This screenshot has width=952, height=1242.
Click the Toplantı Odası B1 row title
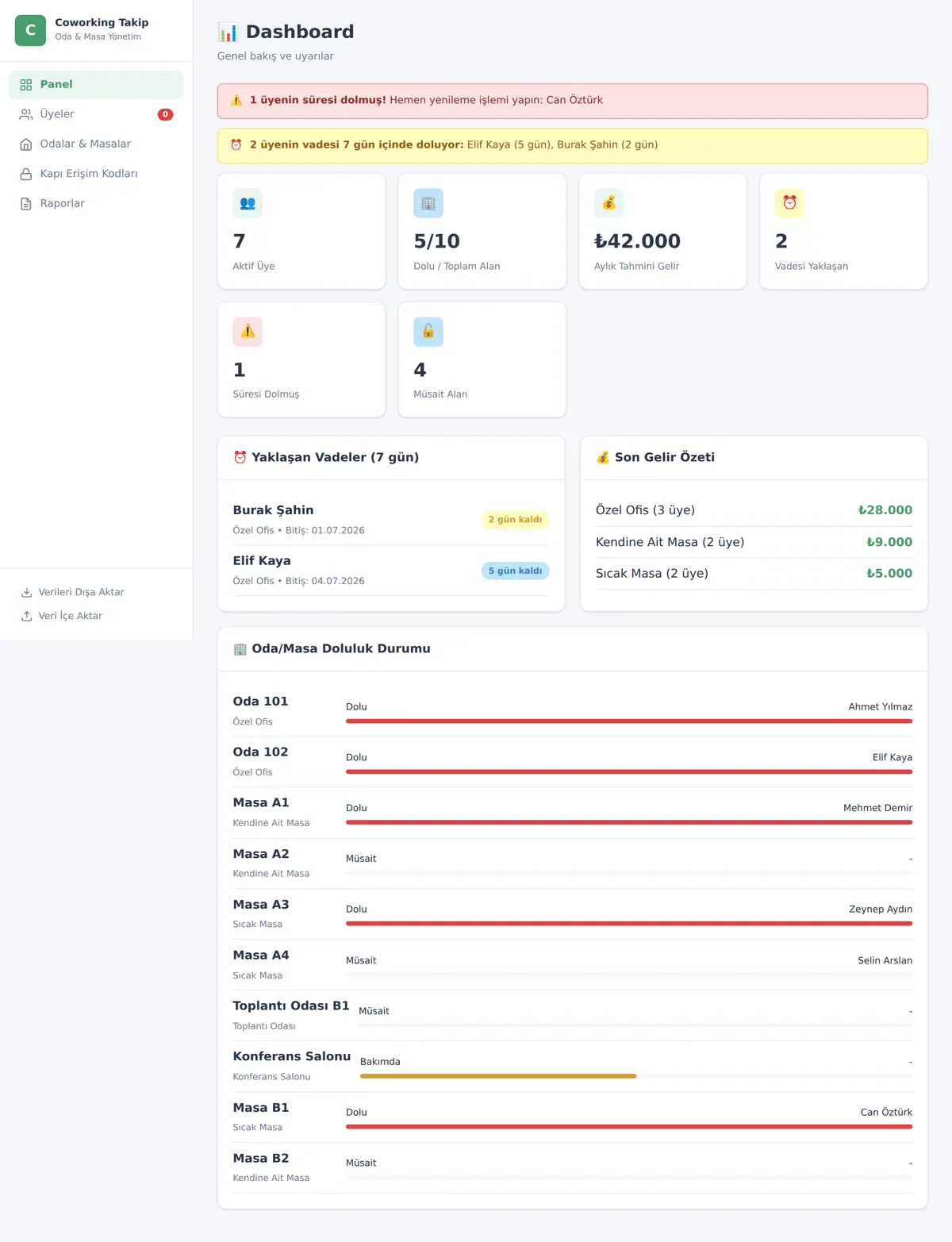click(x=291, y=1006)
